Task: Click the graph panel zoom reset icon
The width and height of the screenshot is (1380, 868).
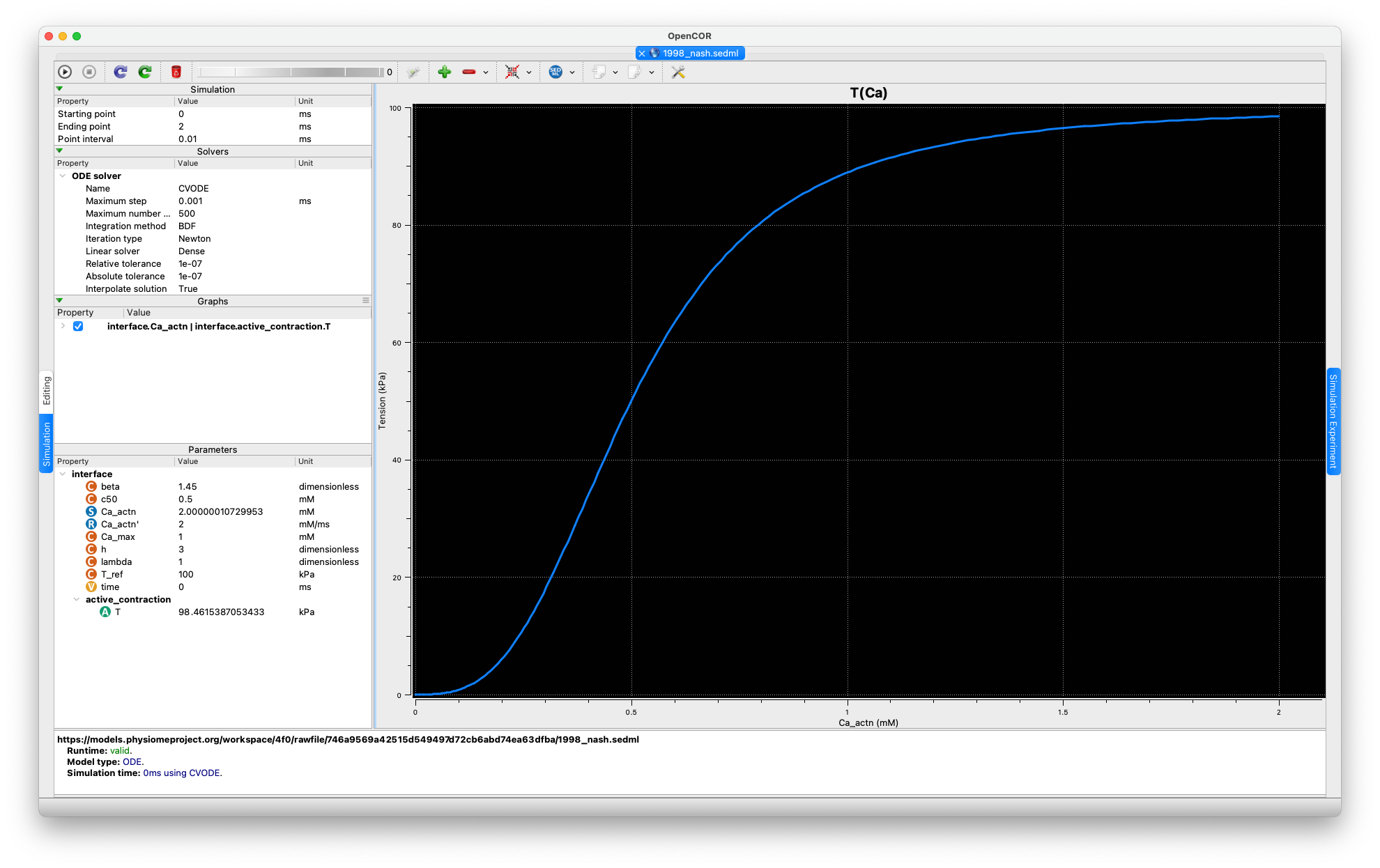Action: (512, 72)
